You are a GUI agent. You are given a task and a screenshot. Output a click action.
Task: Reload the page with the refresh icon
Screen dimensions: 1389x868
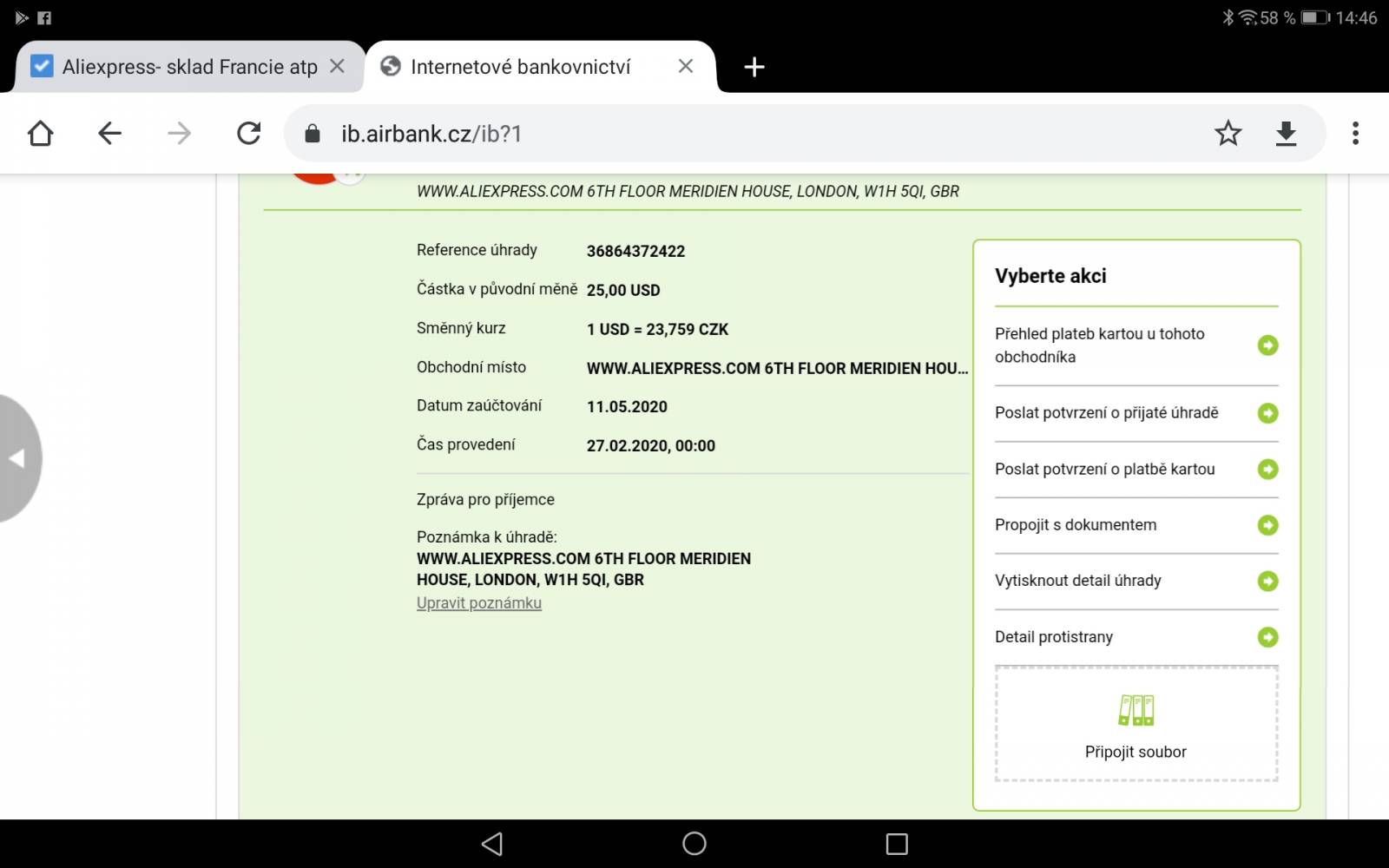[x=249, y=134]
